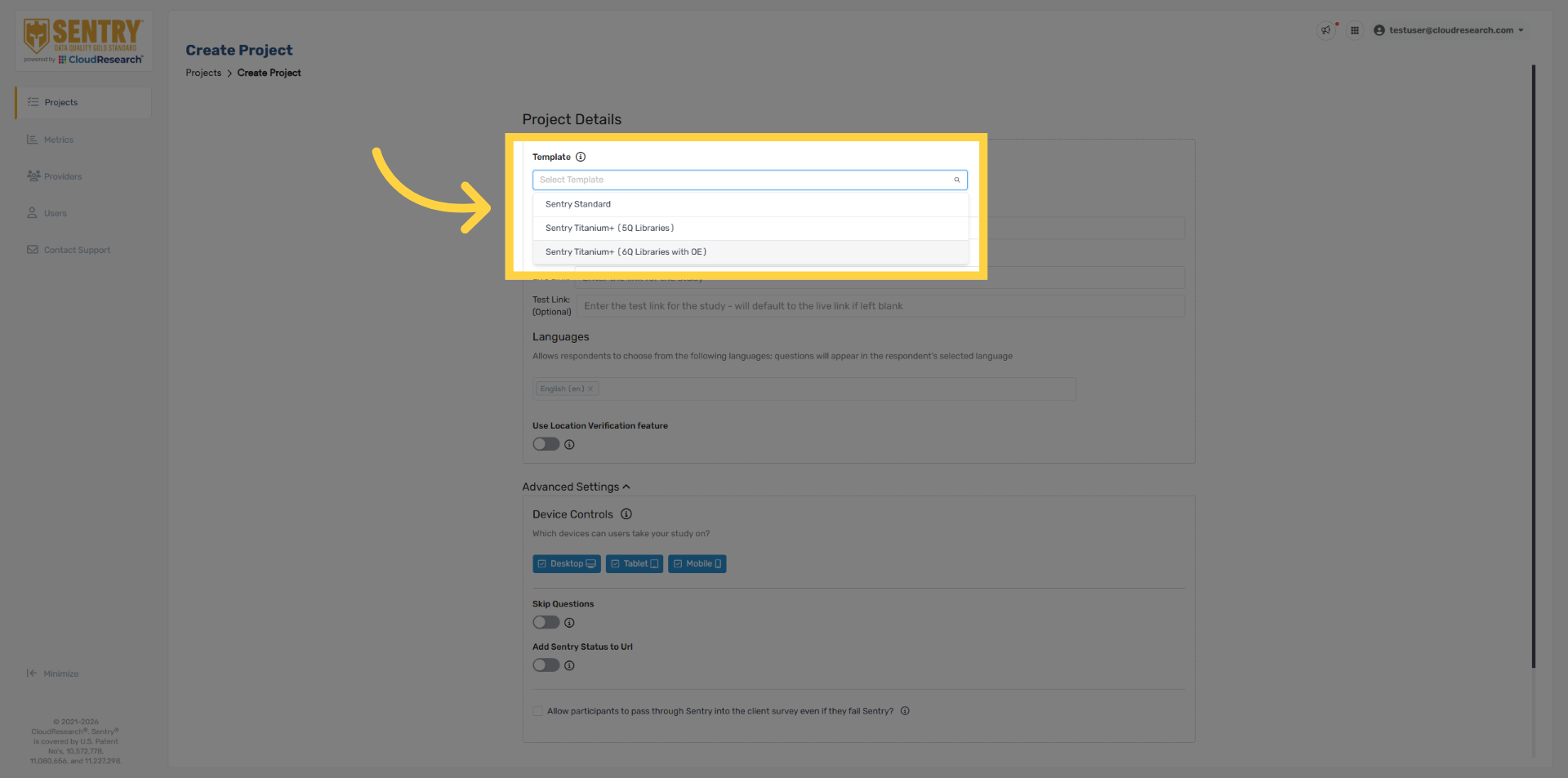Choose Sentry Titanium+ (6Q Libraries with OE)
1568x778 pixels.
(x=751, y=251)
